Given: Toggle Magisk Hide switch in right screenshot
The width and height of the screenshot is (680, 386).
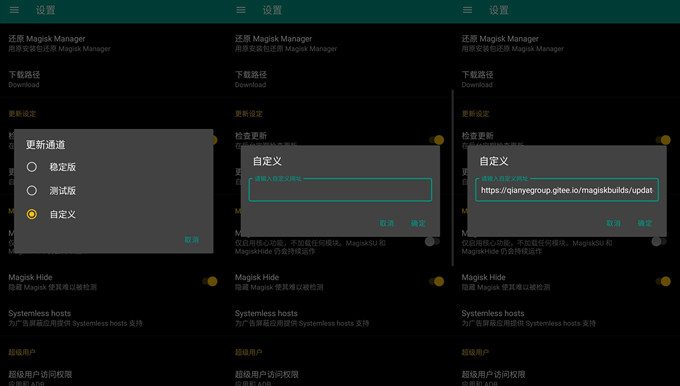Looking at the screenshot, I should 663,281.
